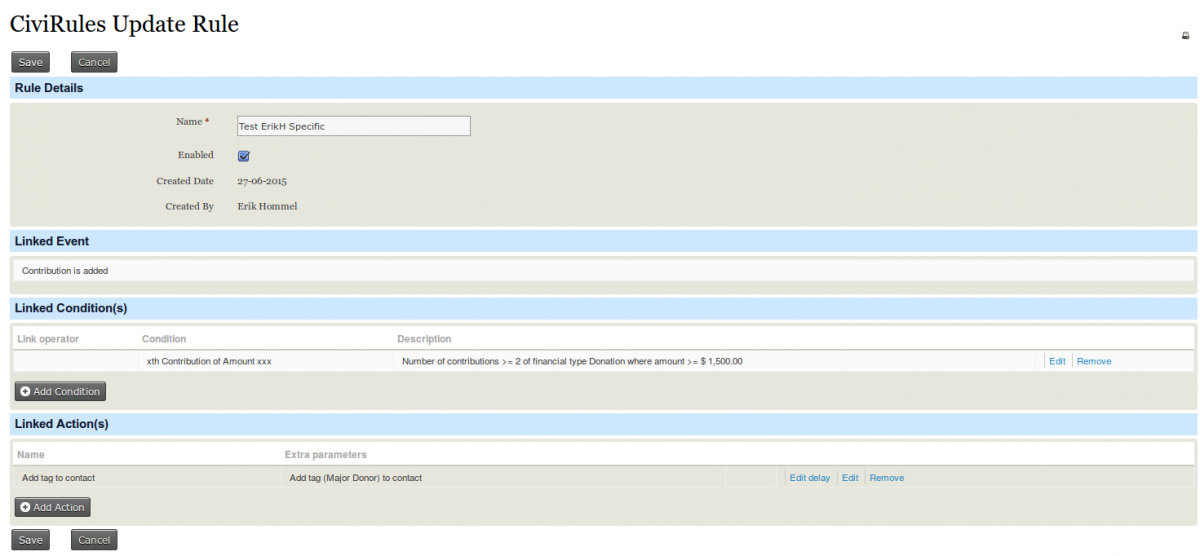The image size is (1200, 556).
Task: Remove the xth Contribution of Amount condition
Action: click(1094, 361)
